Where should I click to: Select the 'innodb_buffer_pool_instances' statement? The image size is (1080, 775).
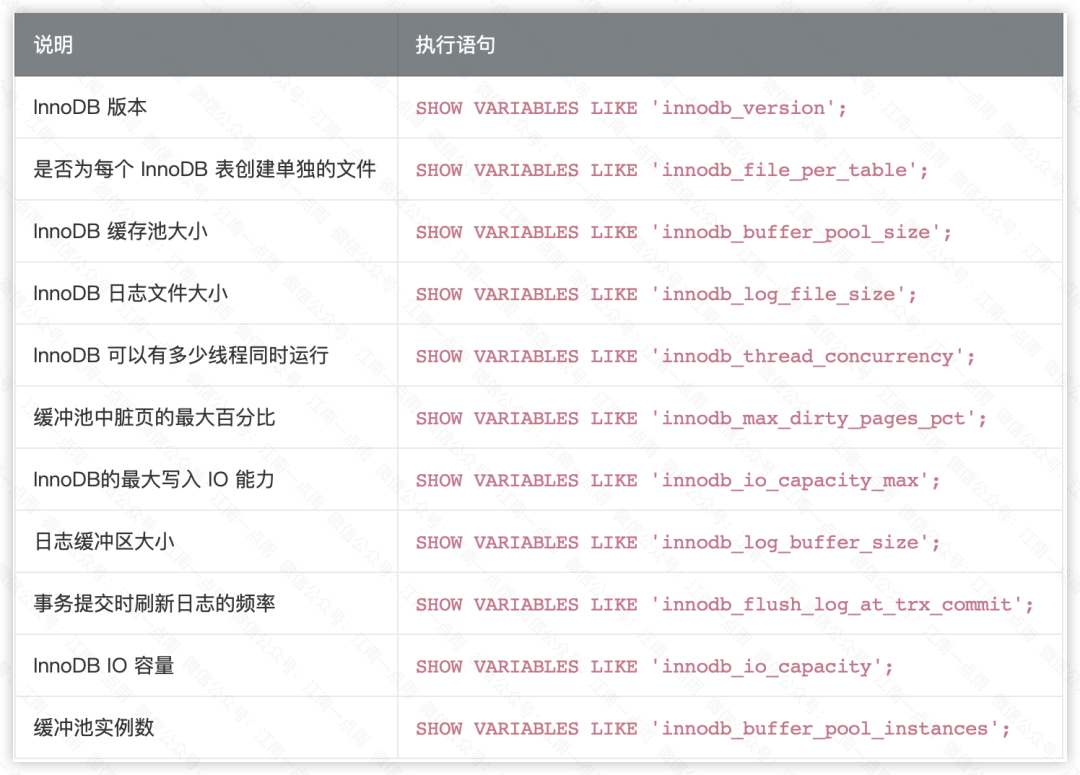(x=713, y=728)
